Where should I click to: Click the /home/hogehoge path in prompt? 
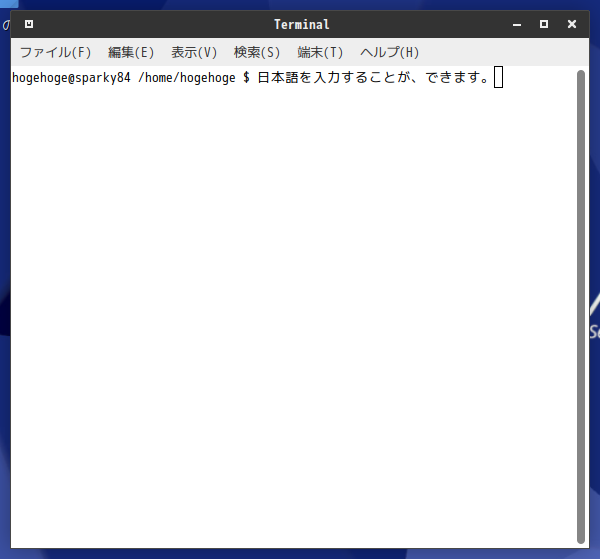coord(187,78)
